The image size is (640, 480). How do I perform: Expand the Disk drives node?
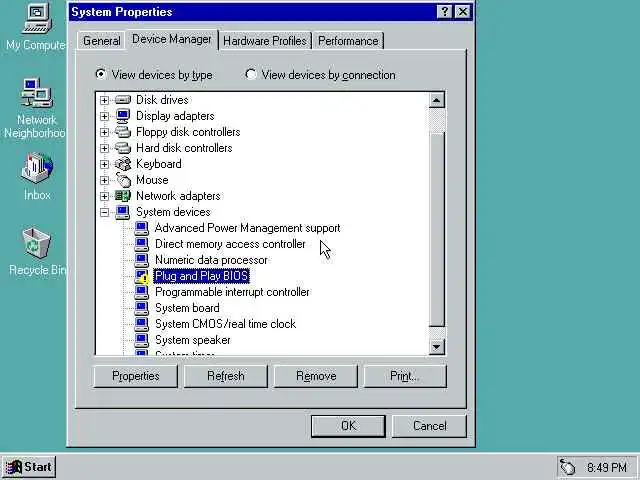(104, 100)
